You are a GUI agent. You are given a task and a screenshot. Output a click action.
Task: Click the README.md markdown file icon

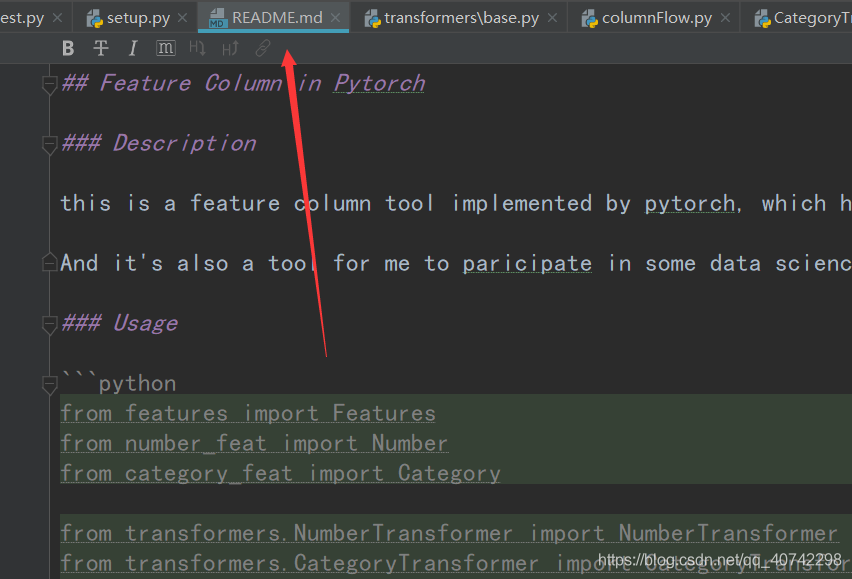coord(217,18)
